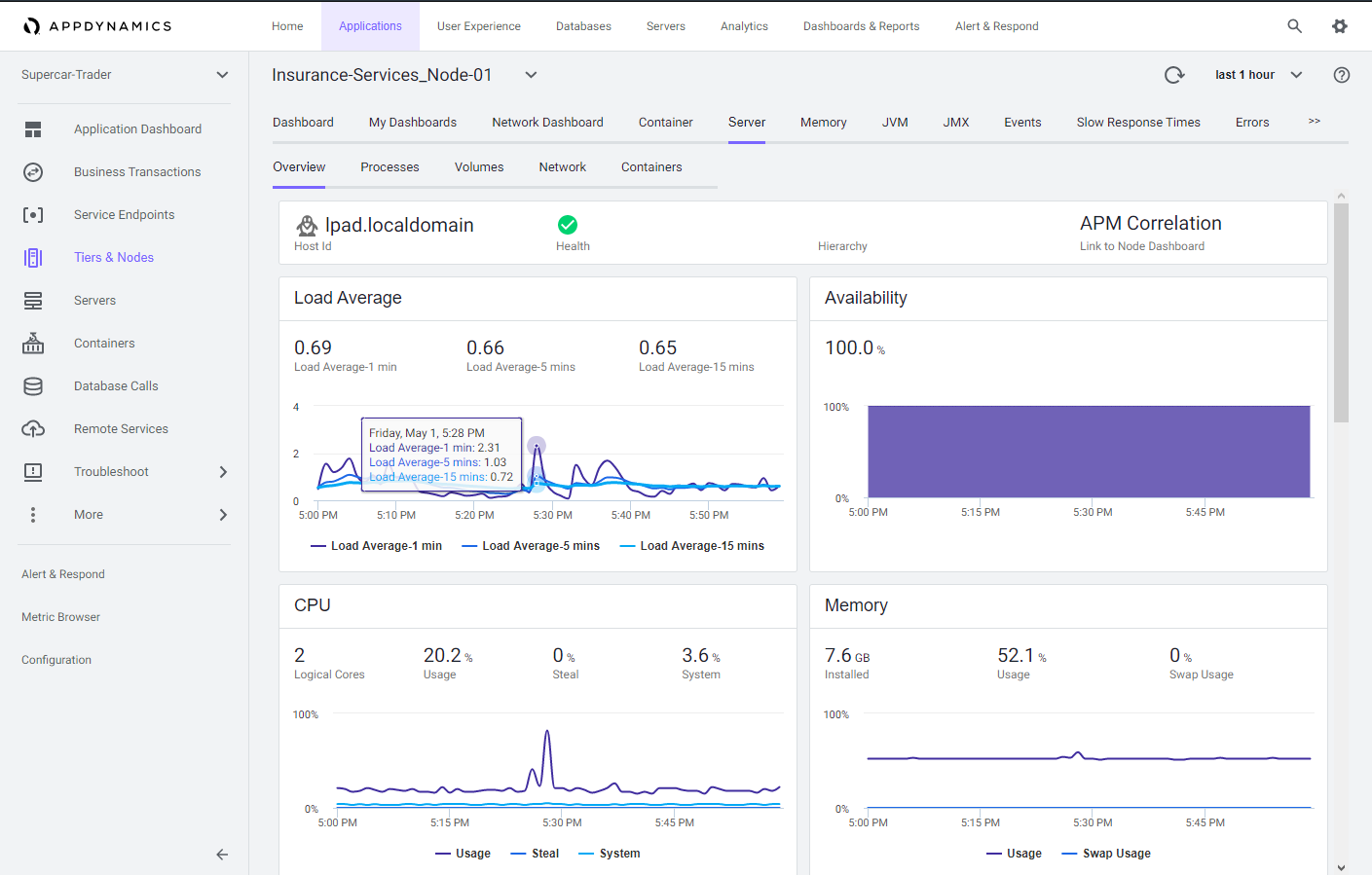Screen dimensions: 1372x875
Task: Open the User Experience menu
Action: [479, 26]
